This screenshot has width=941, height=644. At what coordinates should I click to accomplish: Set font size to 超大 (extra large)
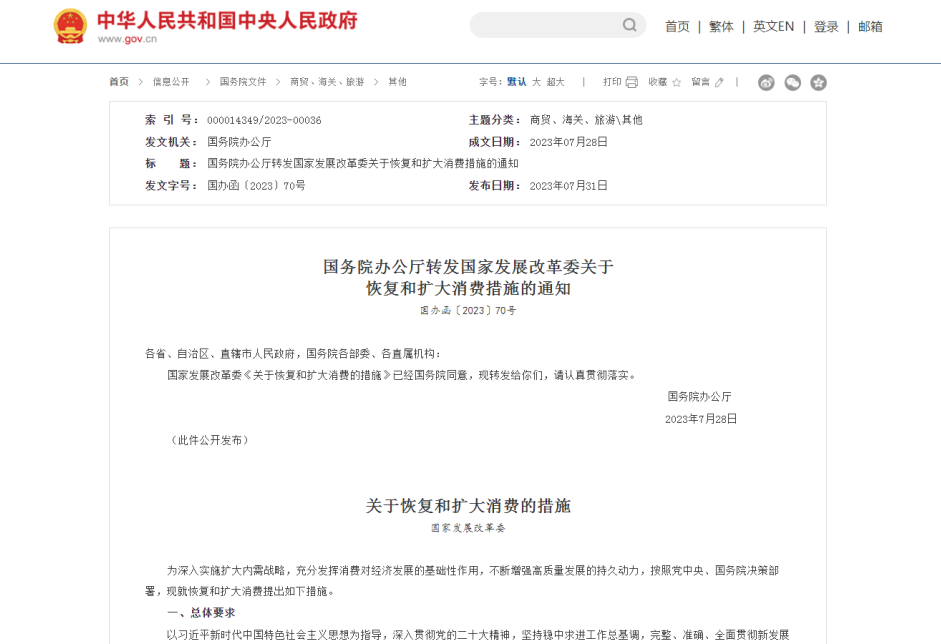(556, 82)
